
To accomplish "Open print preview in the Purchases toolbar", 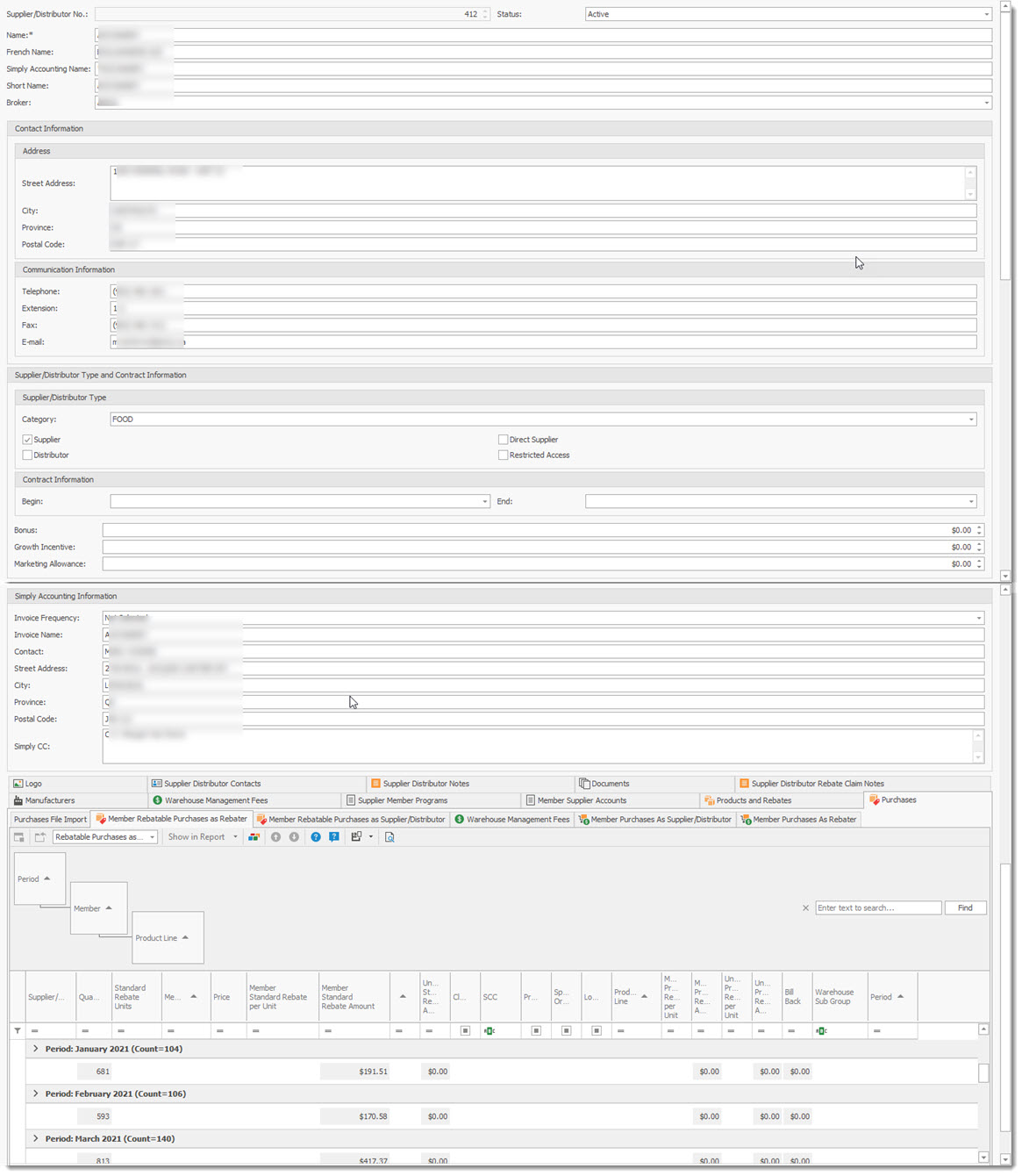I will [389, 836].
